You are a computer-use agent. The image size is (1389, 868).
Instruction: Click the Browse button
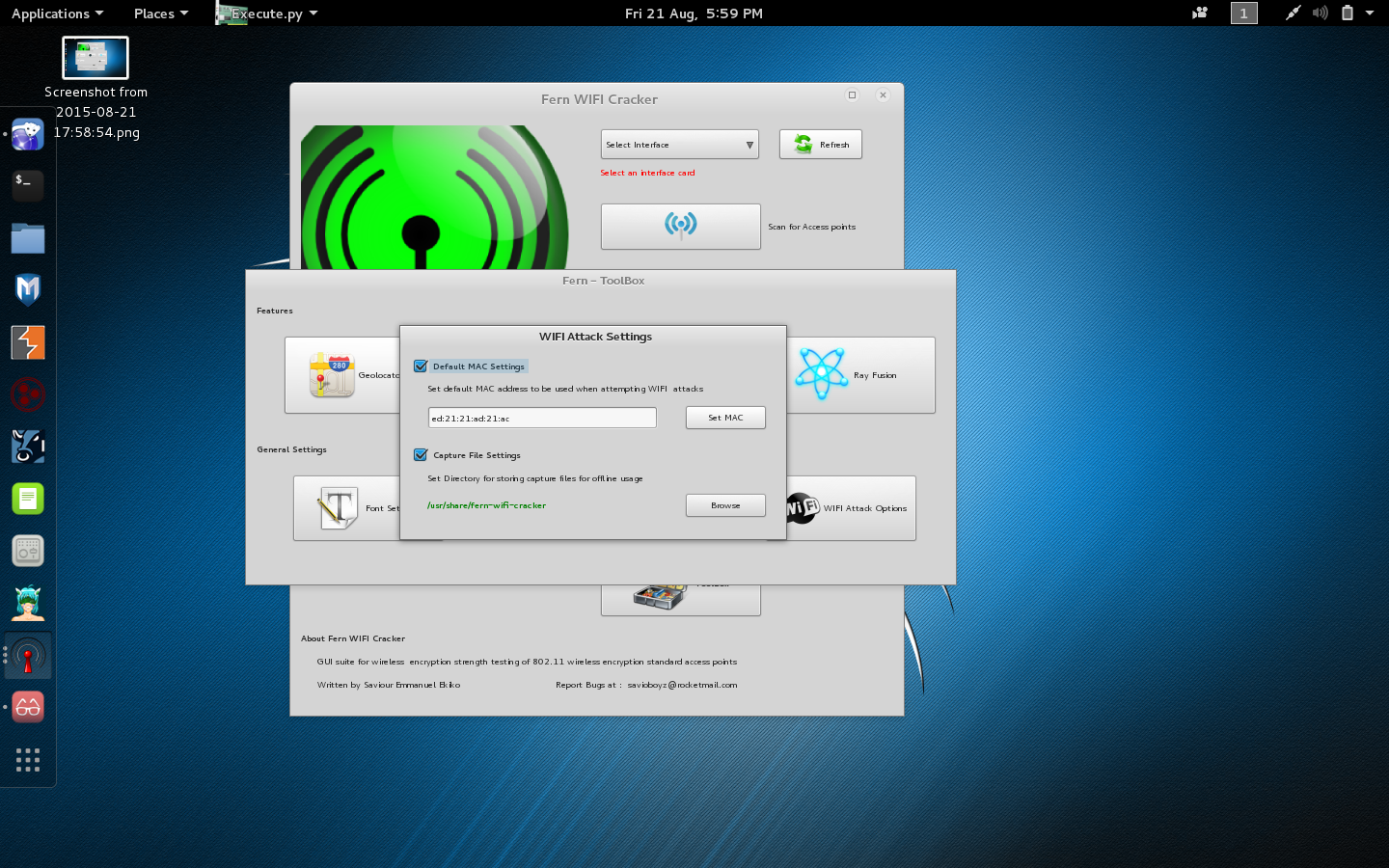(x=725, y=505)
